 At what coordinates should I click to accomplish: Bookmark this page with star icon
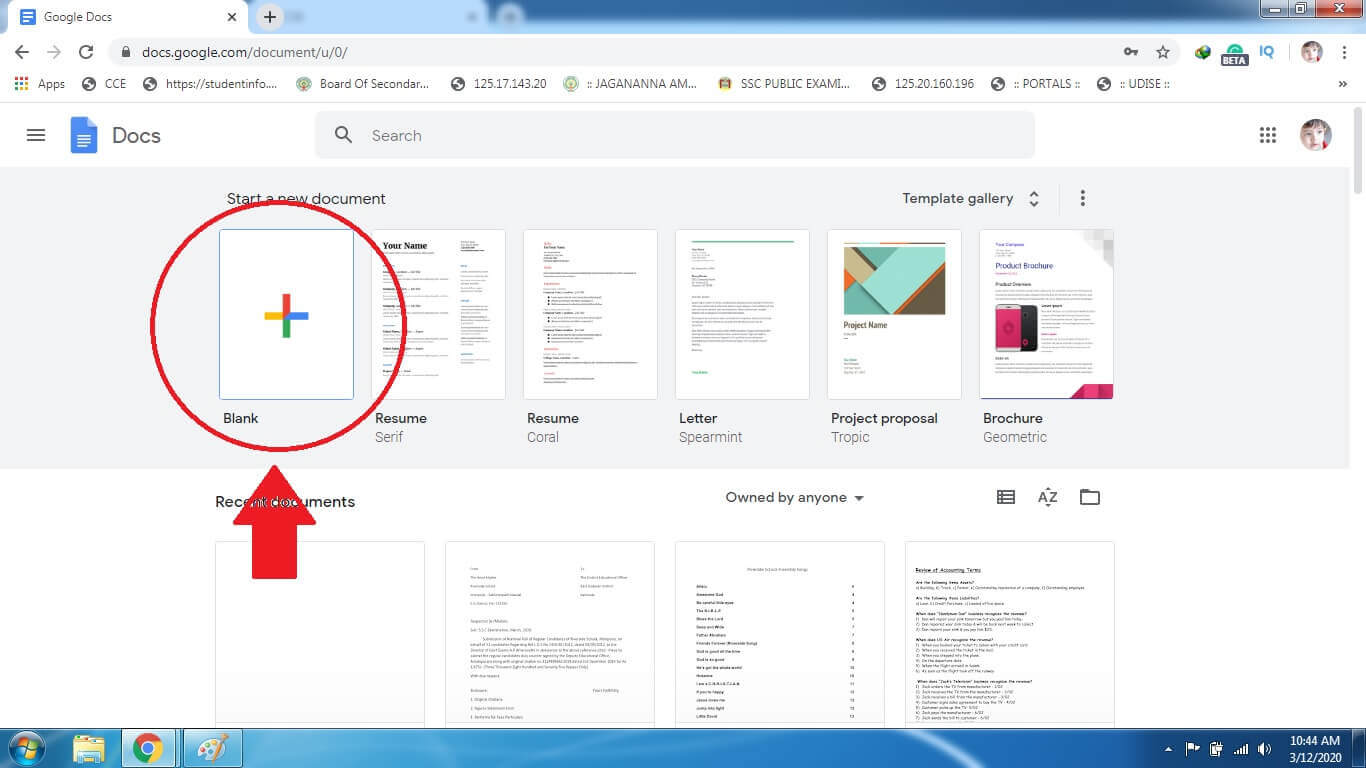tap(1162, 52)
